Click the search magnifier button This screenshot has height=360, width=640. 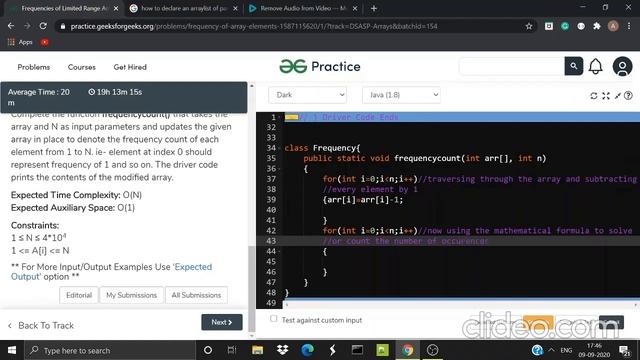(x=573, y=66)
